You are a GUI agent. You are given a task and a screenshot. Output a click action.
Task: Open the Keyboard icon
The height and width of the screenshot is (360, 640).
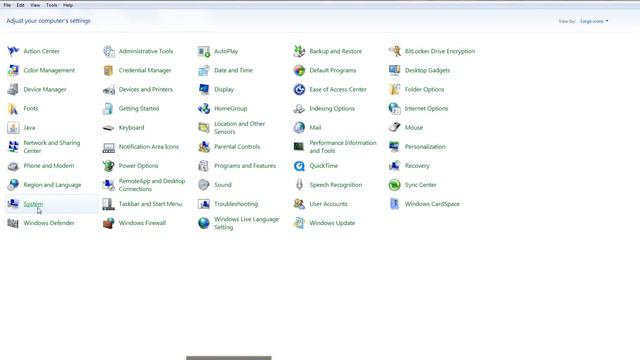click(x=109, y=128)
